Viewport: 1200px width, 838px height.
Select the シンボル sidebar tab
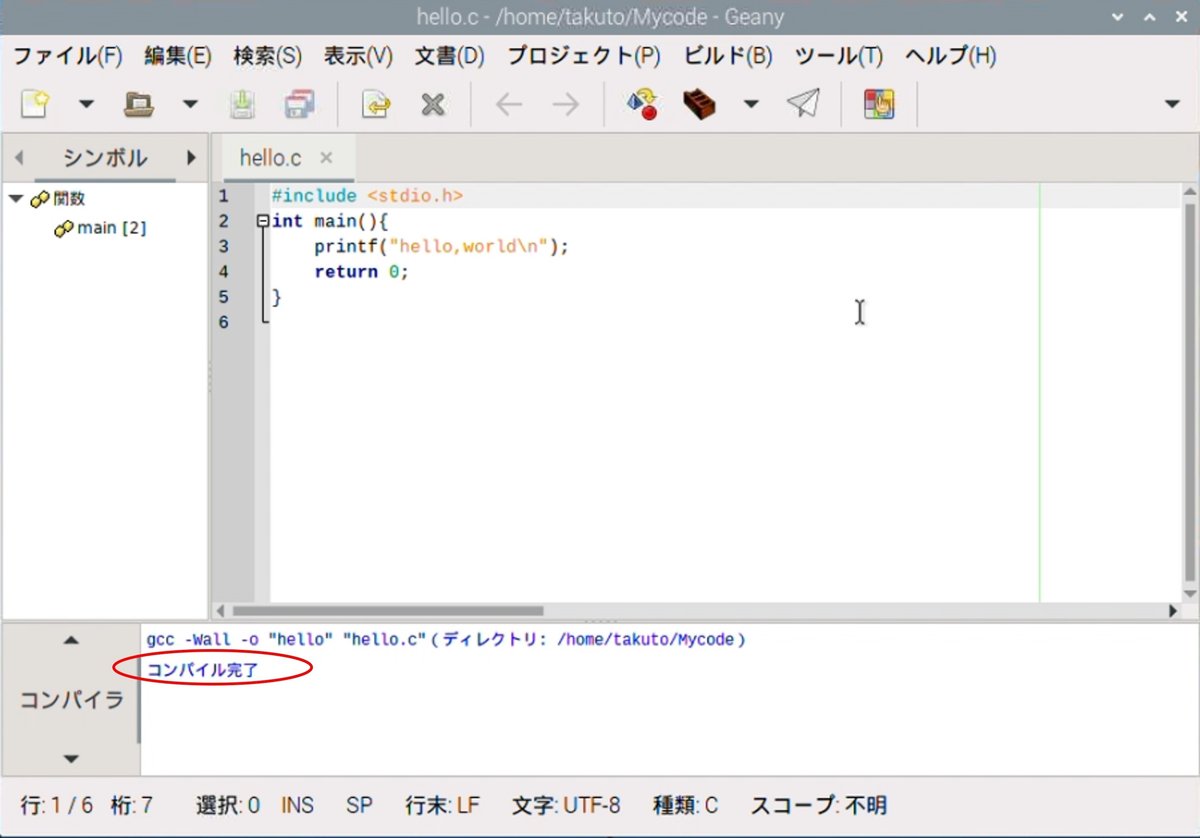[104, 158]
